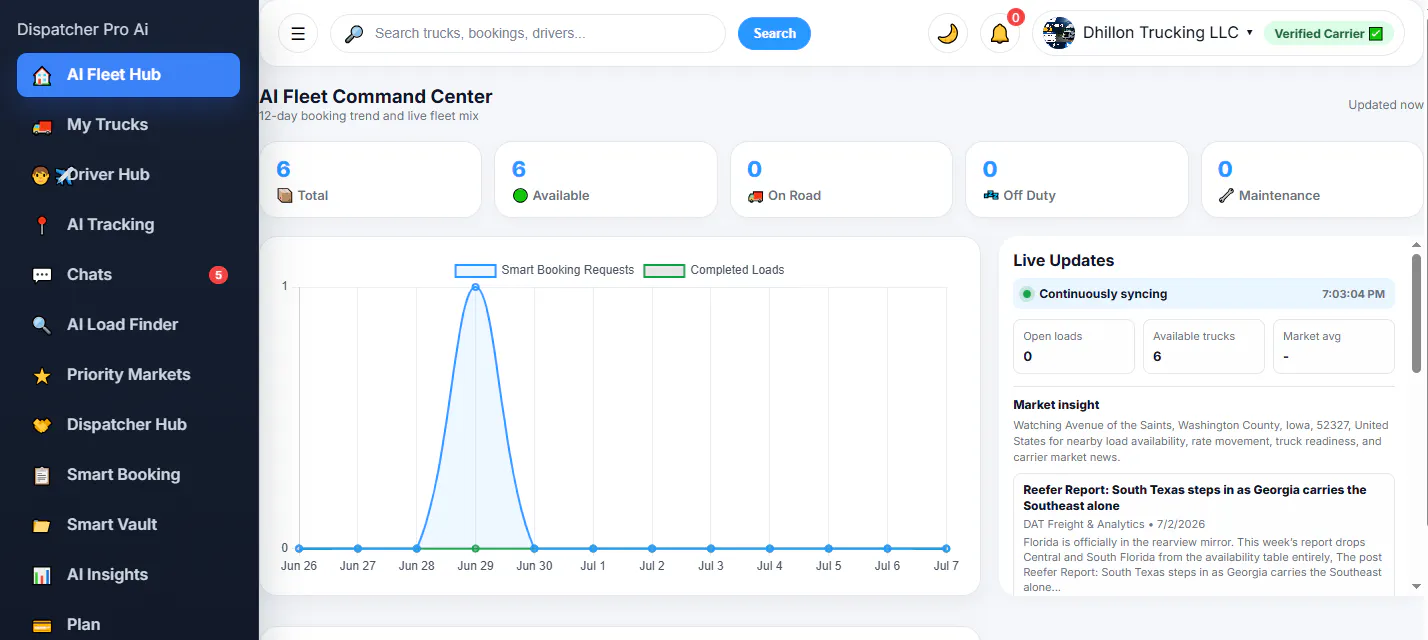The width and height of the screenshot is (1428, 640).
Task: Click the red notification count badge
Action: click(1016, 17)
